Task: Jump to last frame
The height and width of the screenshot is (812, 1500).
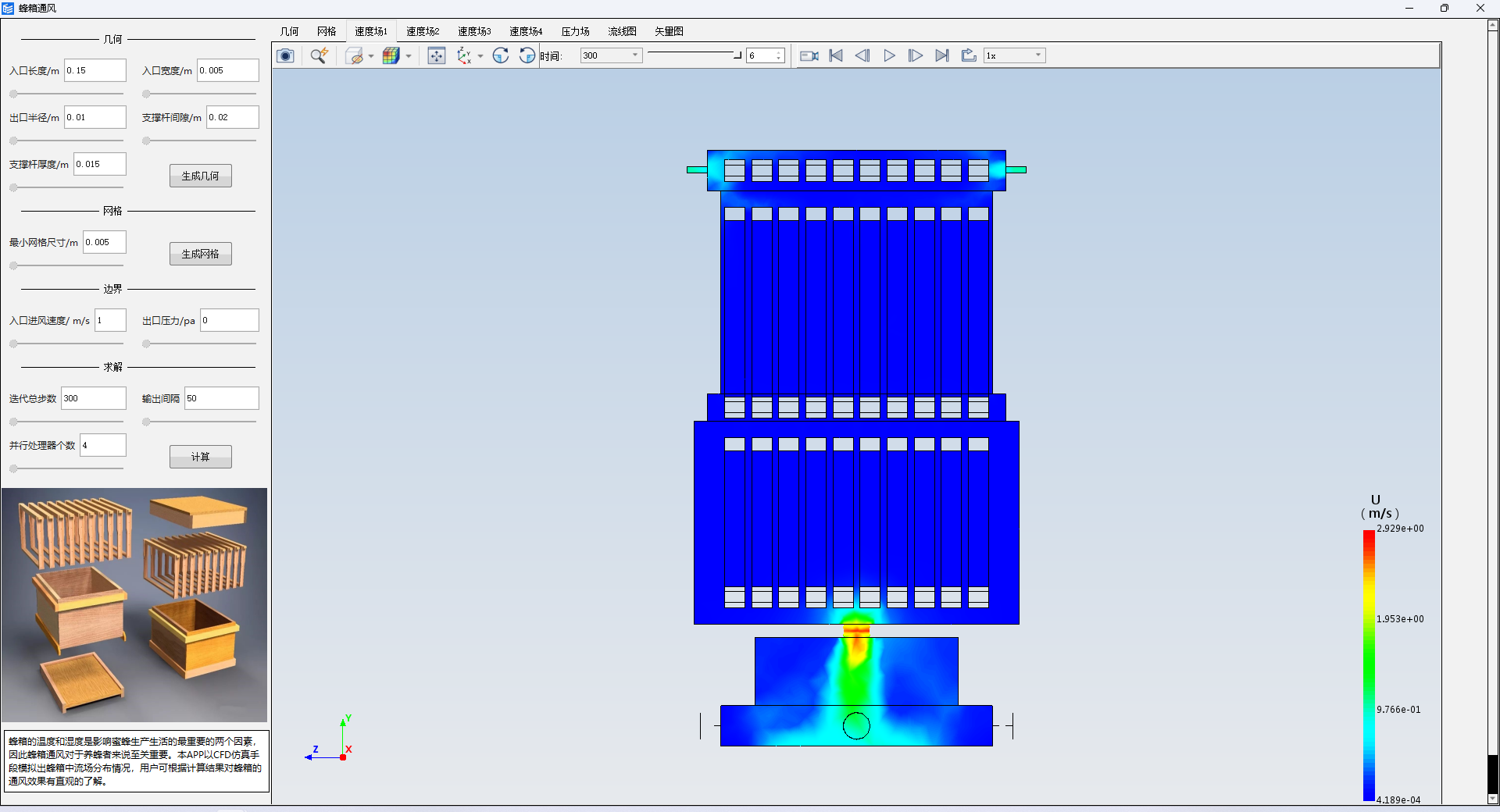Action: pos(942,55)
